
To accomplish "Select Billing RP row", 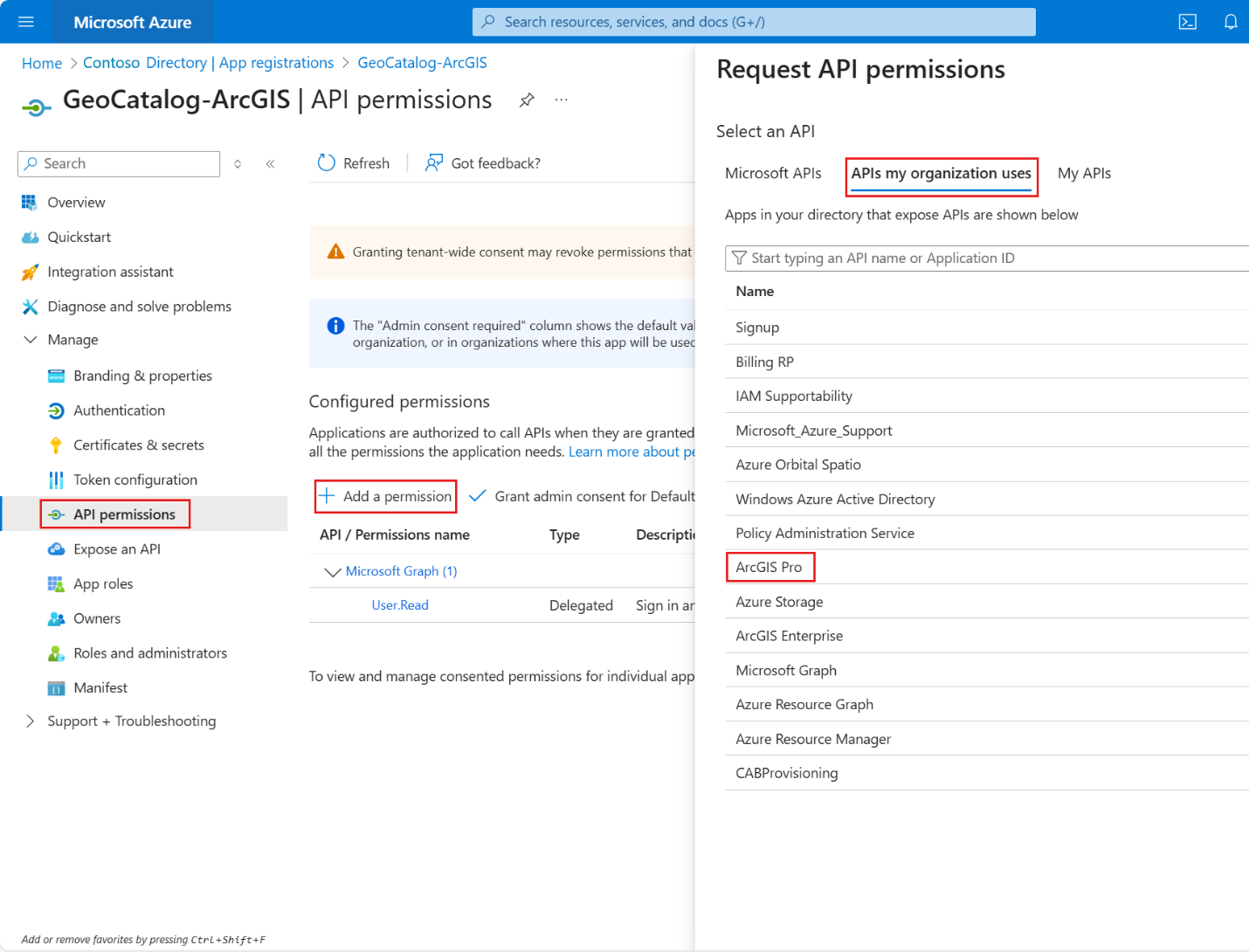I will 987,362.
